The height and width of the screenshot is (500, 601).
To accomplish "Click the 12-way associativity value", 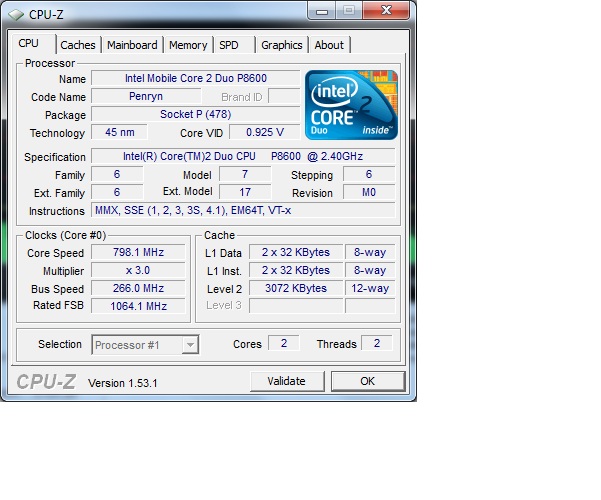I will [x=370, y=288].
